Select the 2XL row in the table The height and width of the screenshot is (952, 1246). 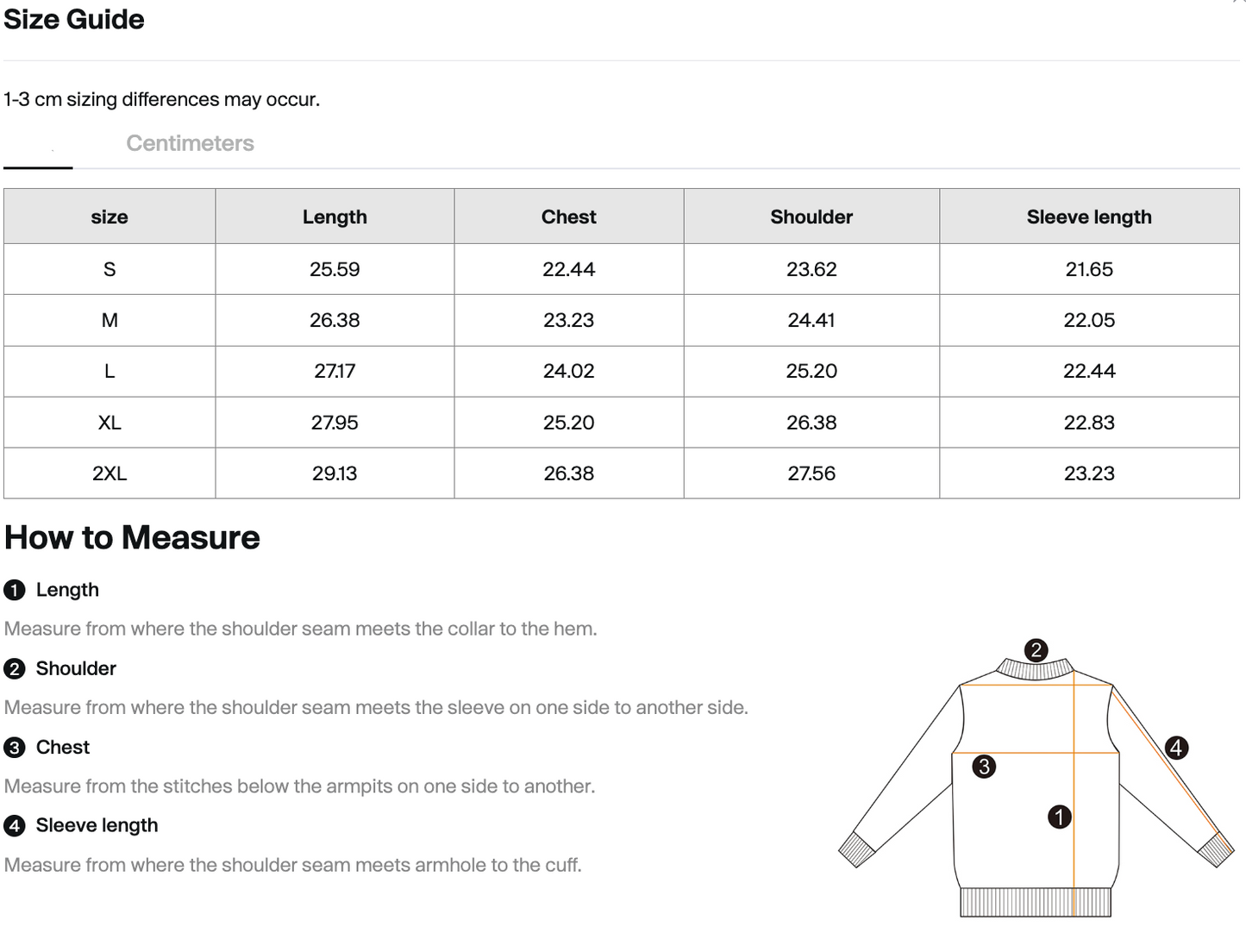tap(109, 473)
